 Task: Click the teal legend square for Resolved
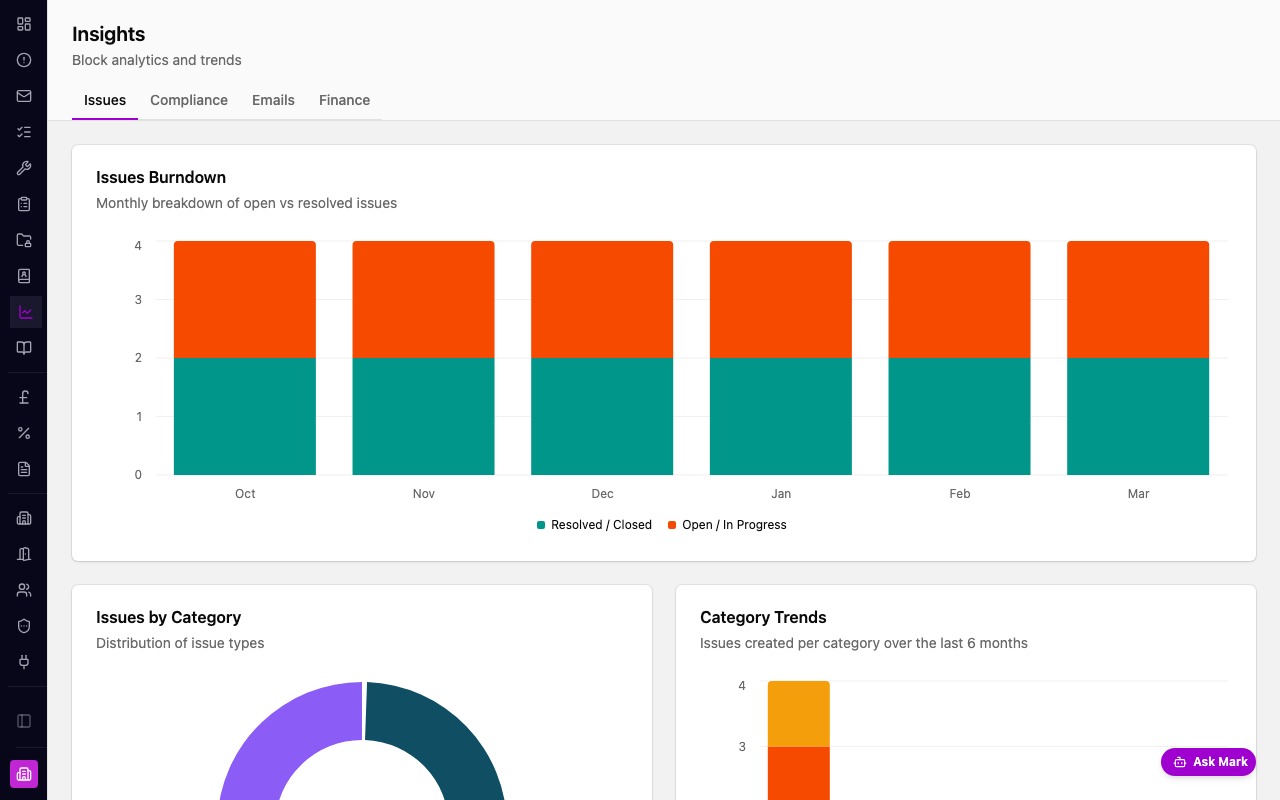(x=541, y=525)
